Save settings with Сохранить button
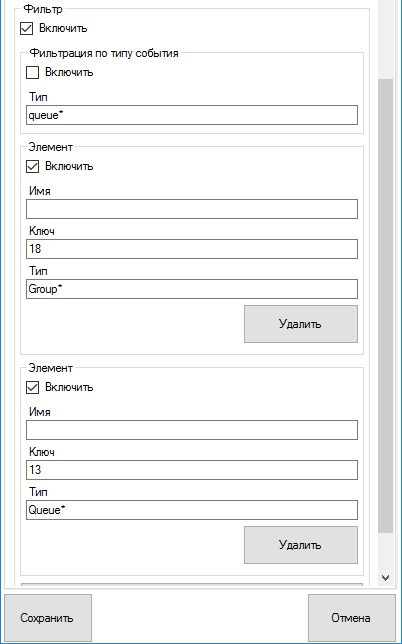This screenshot has height=644, width=402. pyautogui.click(x=48, y=618)
